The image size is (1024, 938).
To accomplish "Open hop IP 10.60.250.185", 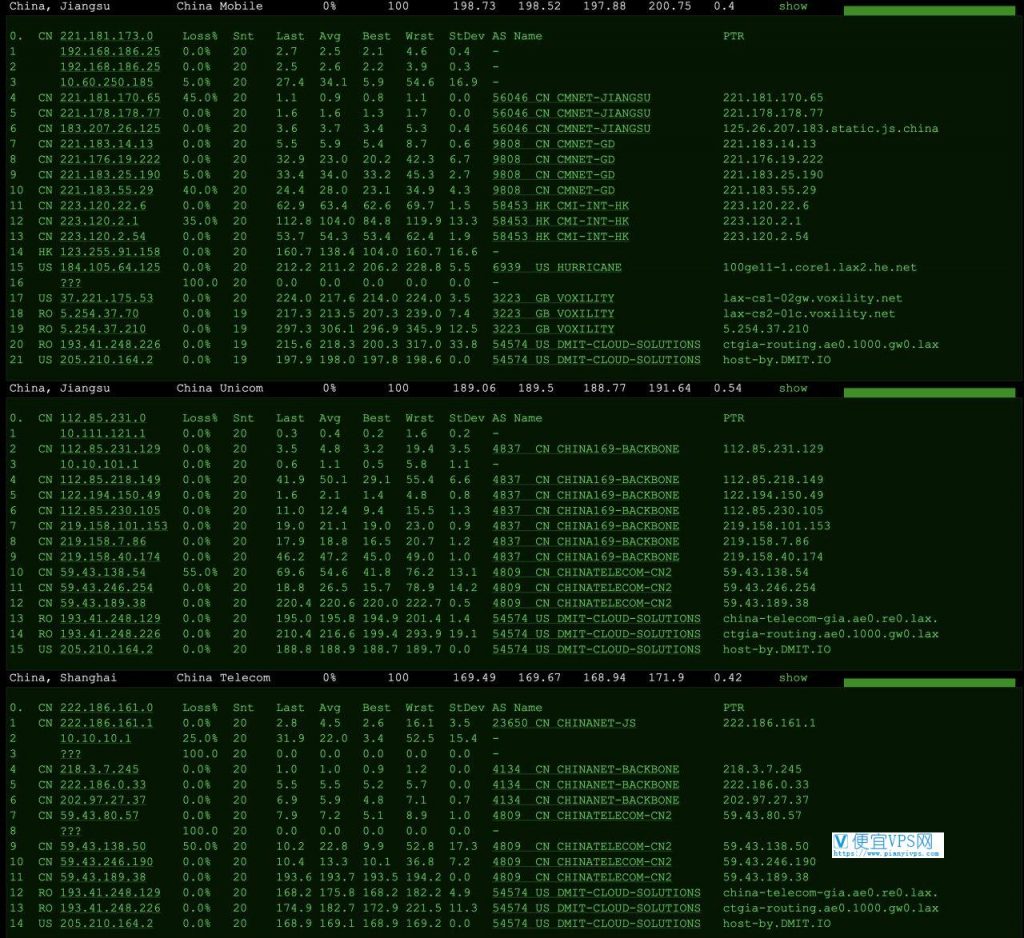I will 106,82.
